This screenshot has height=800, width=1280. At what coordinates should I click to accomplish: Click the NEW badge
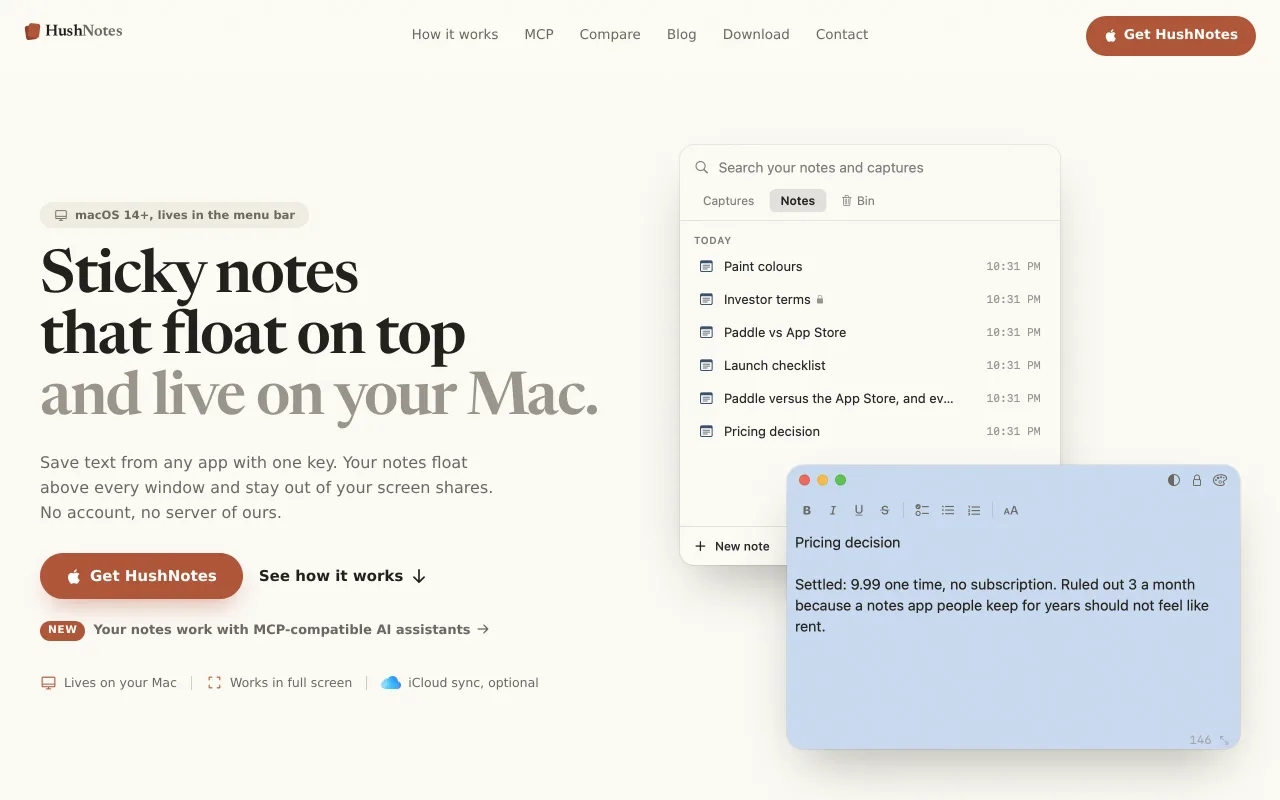point(62,630)
